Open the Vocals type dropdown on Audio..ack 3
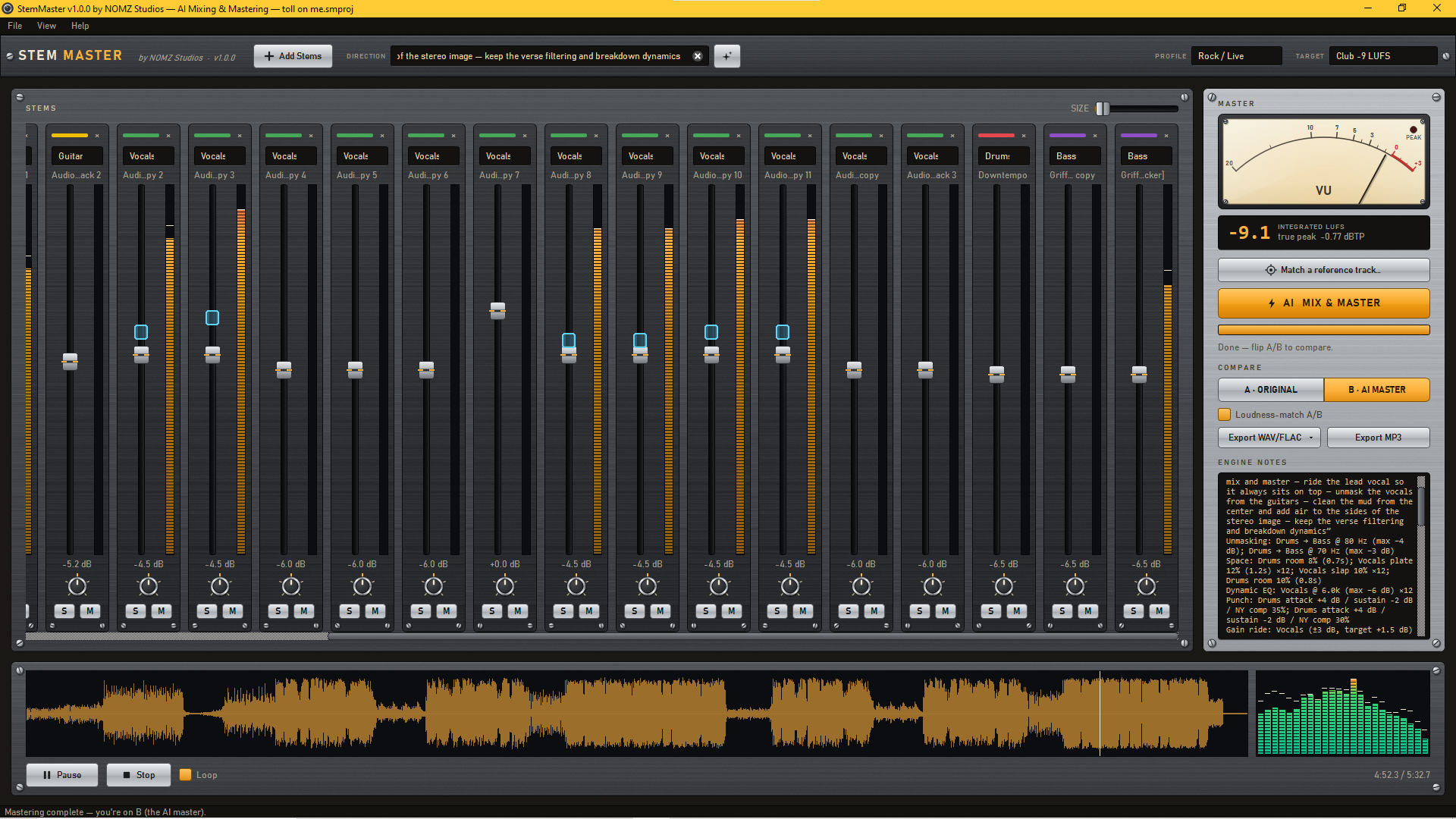Image resolution: width=1456 pixels, height=819 pixels. pyautogui.click(x=933, y=156)
